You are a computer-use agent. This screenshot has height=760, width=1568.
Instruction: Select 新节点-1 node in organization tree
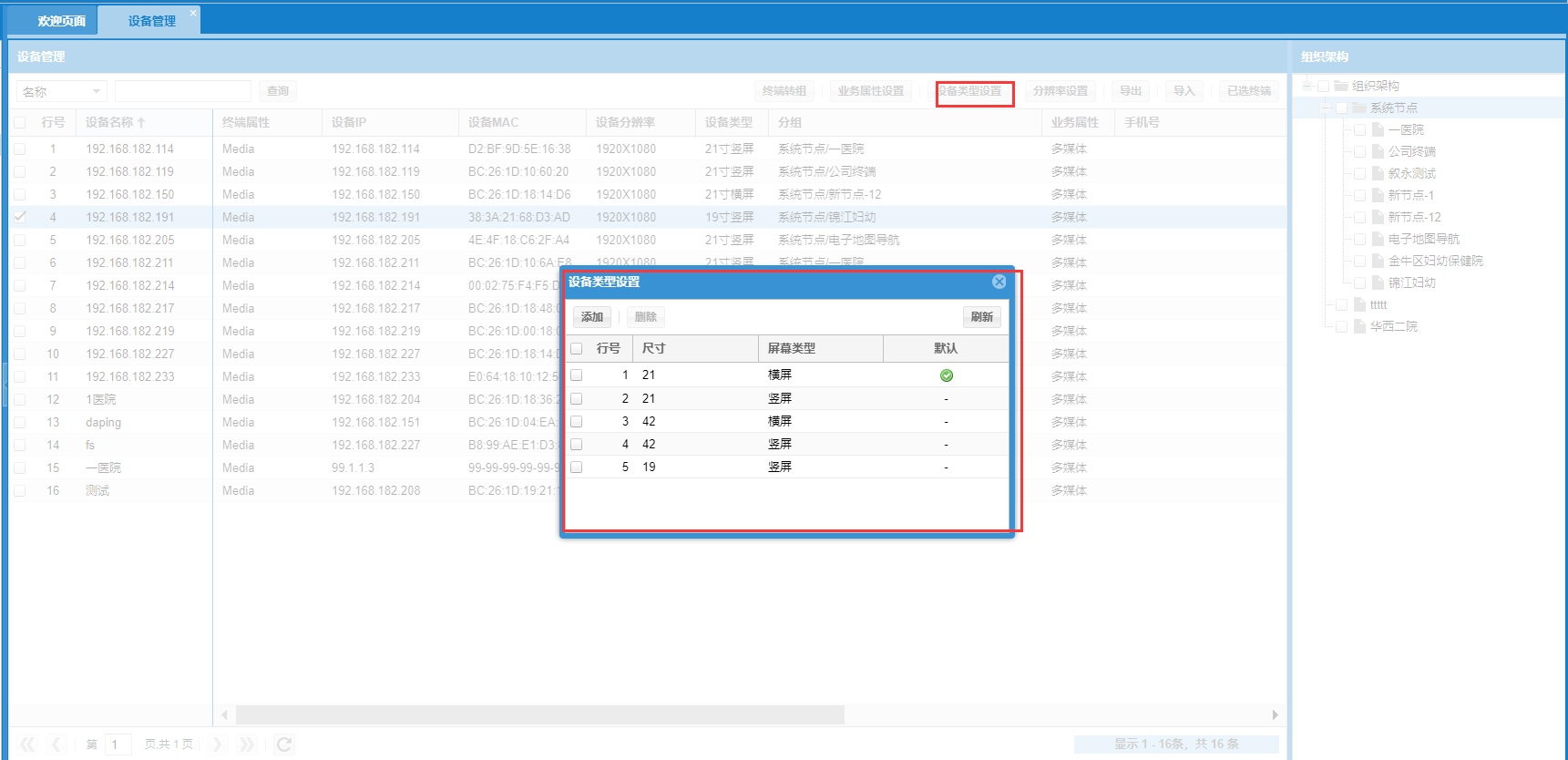point(1410,195)
